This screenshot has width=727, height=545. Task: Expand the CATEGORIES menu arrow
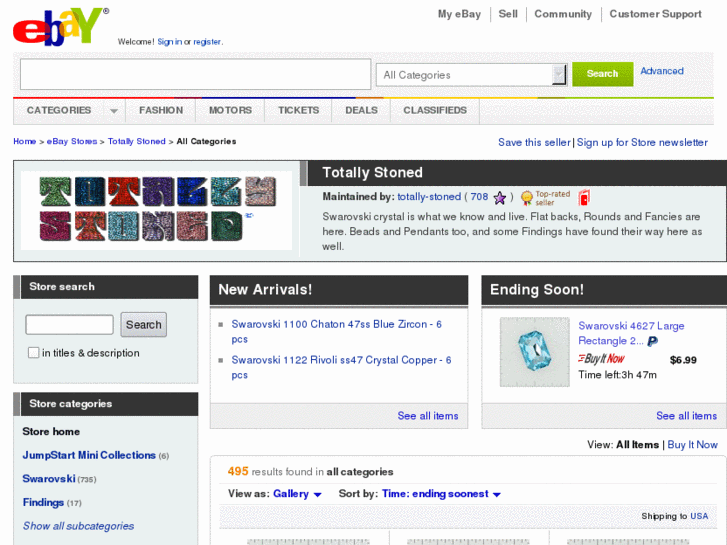click(114, 111)
